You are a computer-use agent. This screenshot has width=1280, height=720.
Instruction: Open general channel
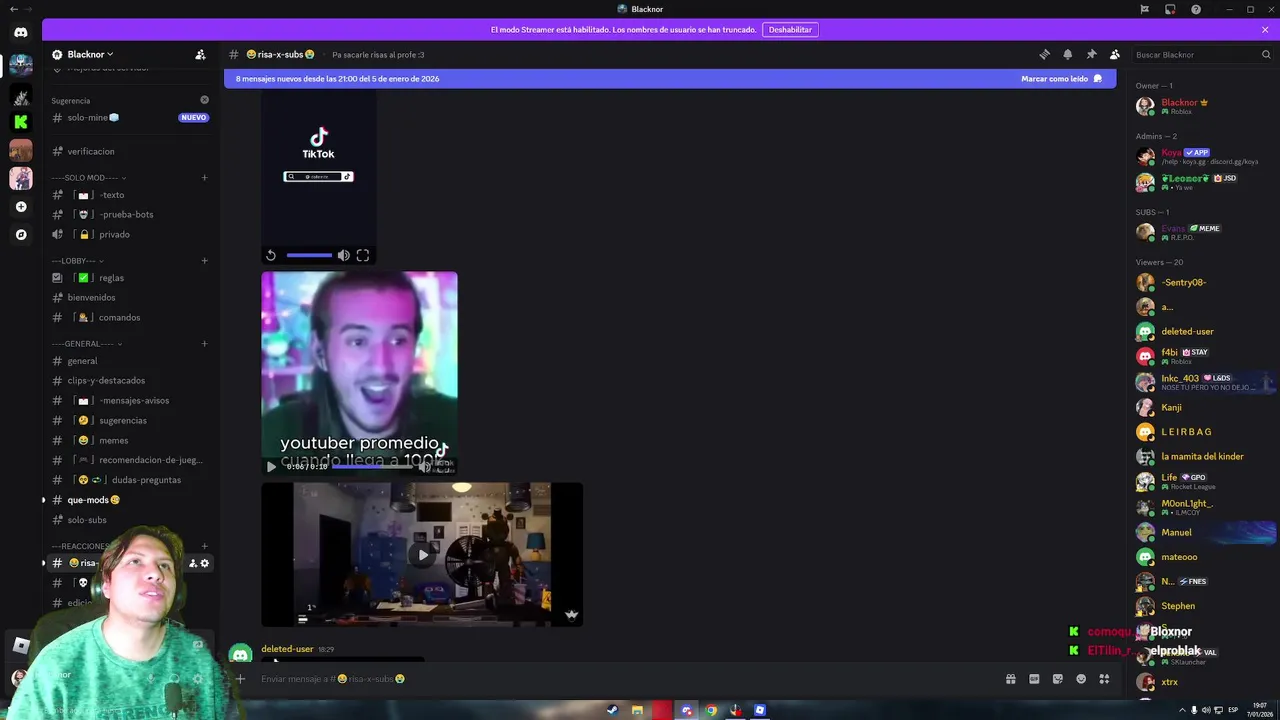[x=130, y=361]
